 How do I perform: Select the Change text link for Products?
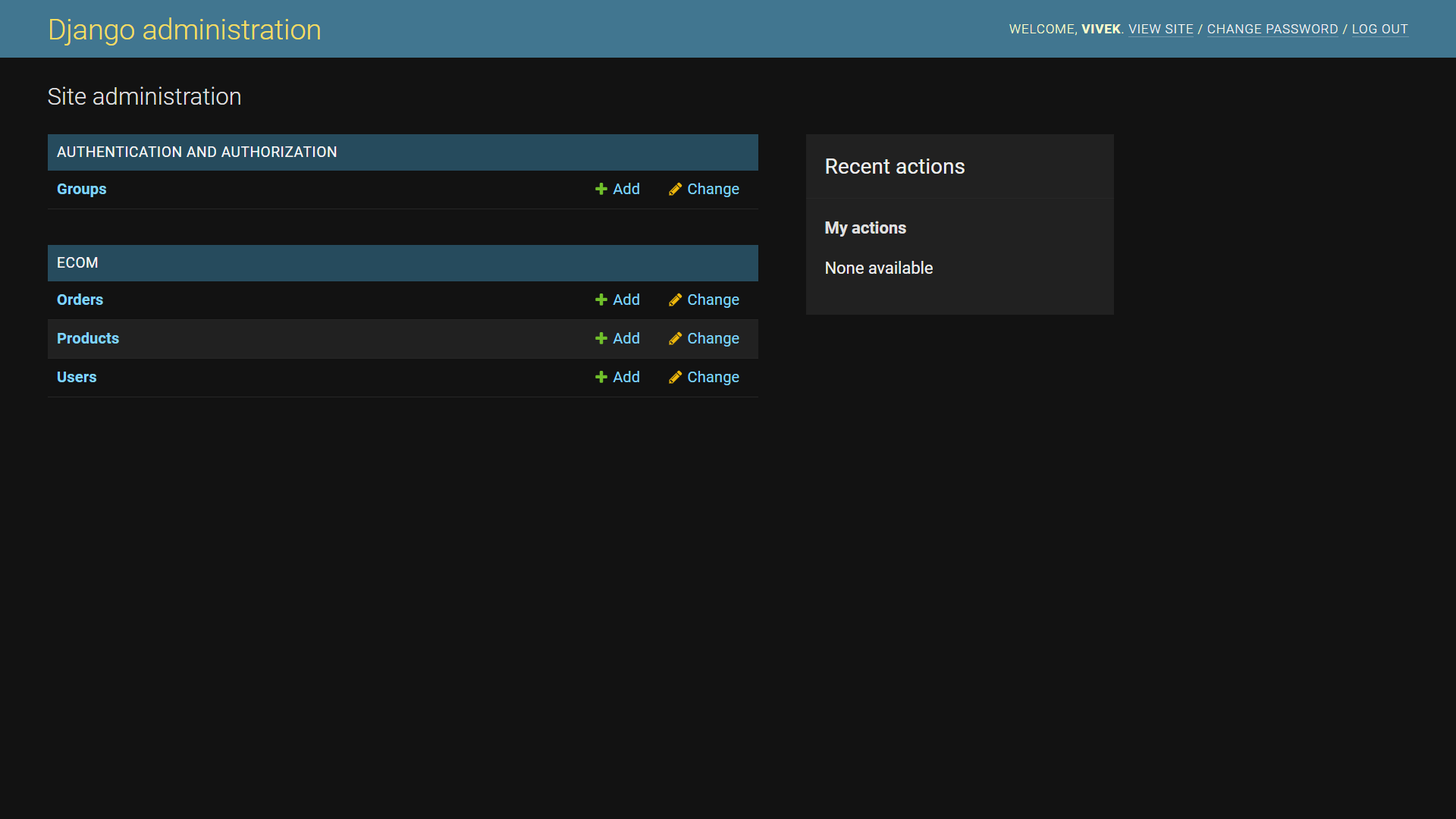click(x=713, y=338)
